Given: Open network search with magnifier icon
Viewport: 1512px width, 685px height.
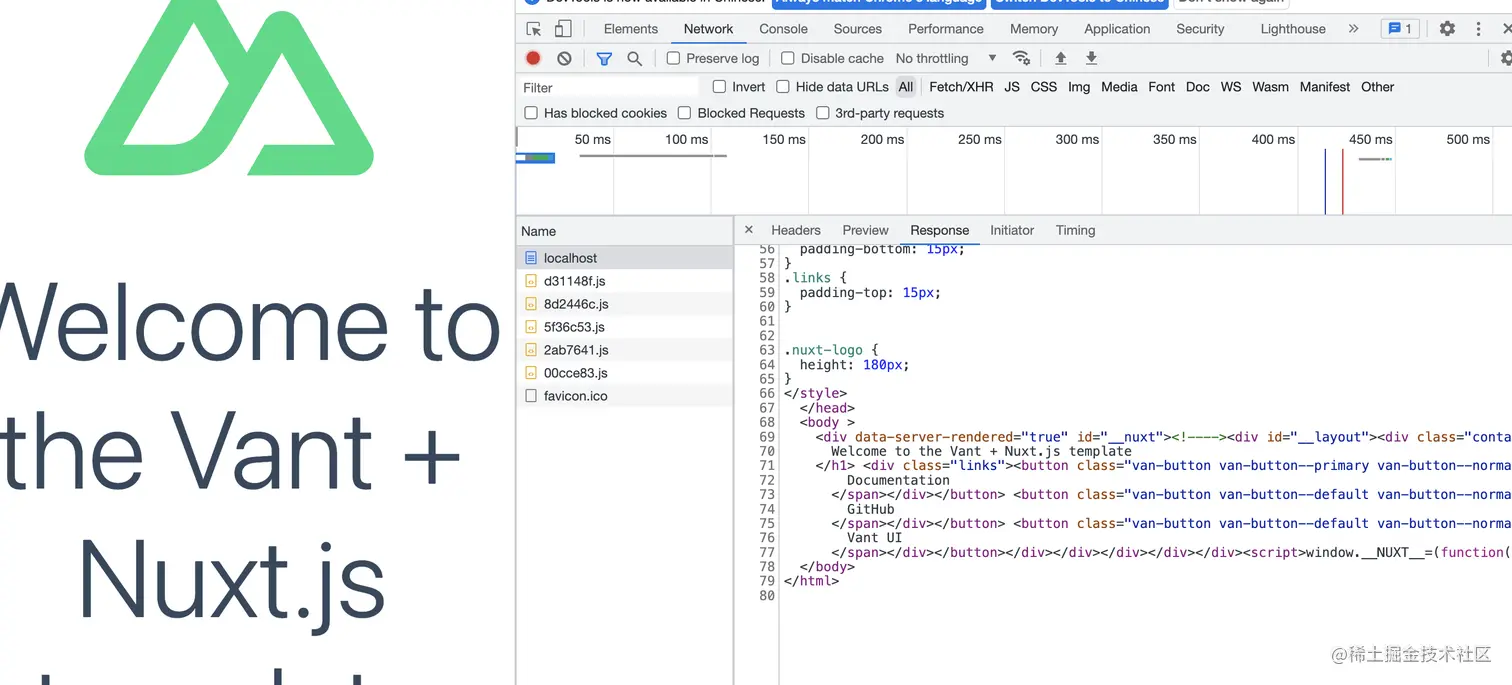Looking at the screenshot, I should (x=634, y=58).
